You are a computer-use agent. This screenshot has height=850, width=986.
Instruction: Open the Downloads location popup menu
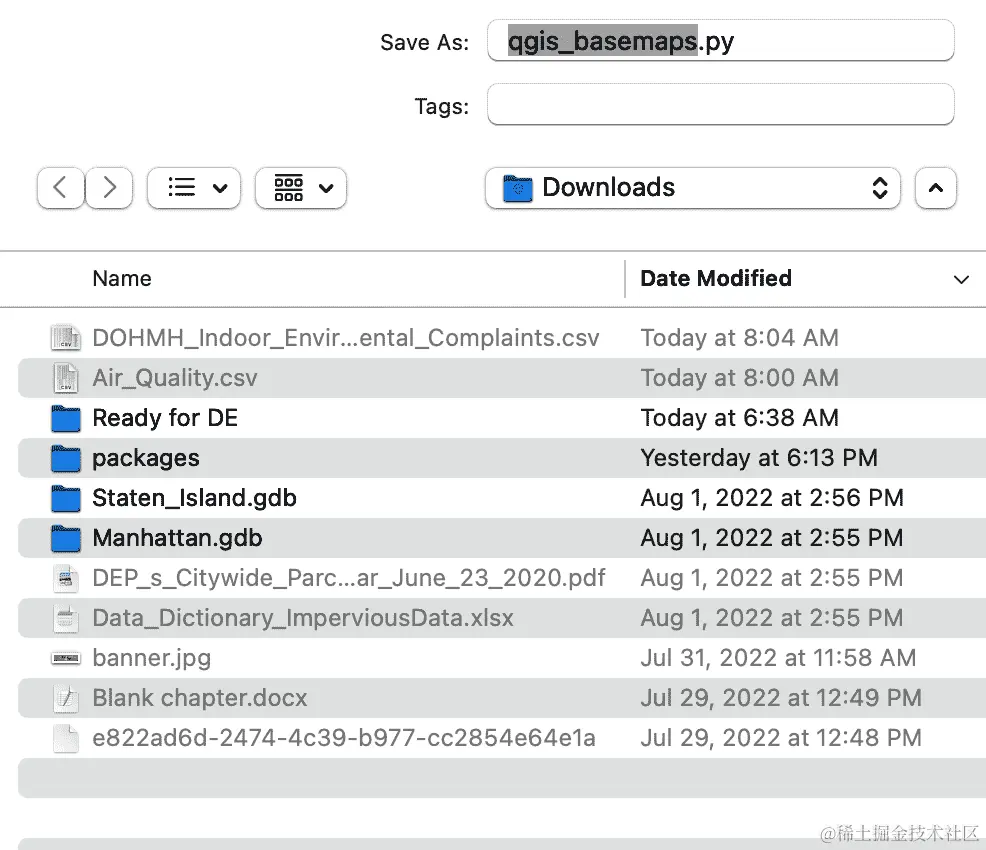[692, 188]
